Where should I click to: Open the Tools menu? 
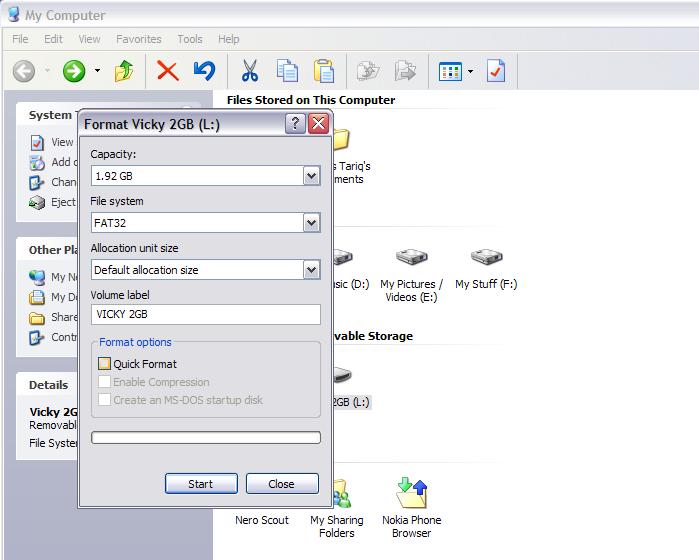pos(190,39)
